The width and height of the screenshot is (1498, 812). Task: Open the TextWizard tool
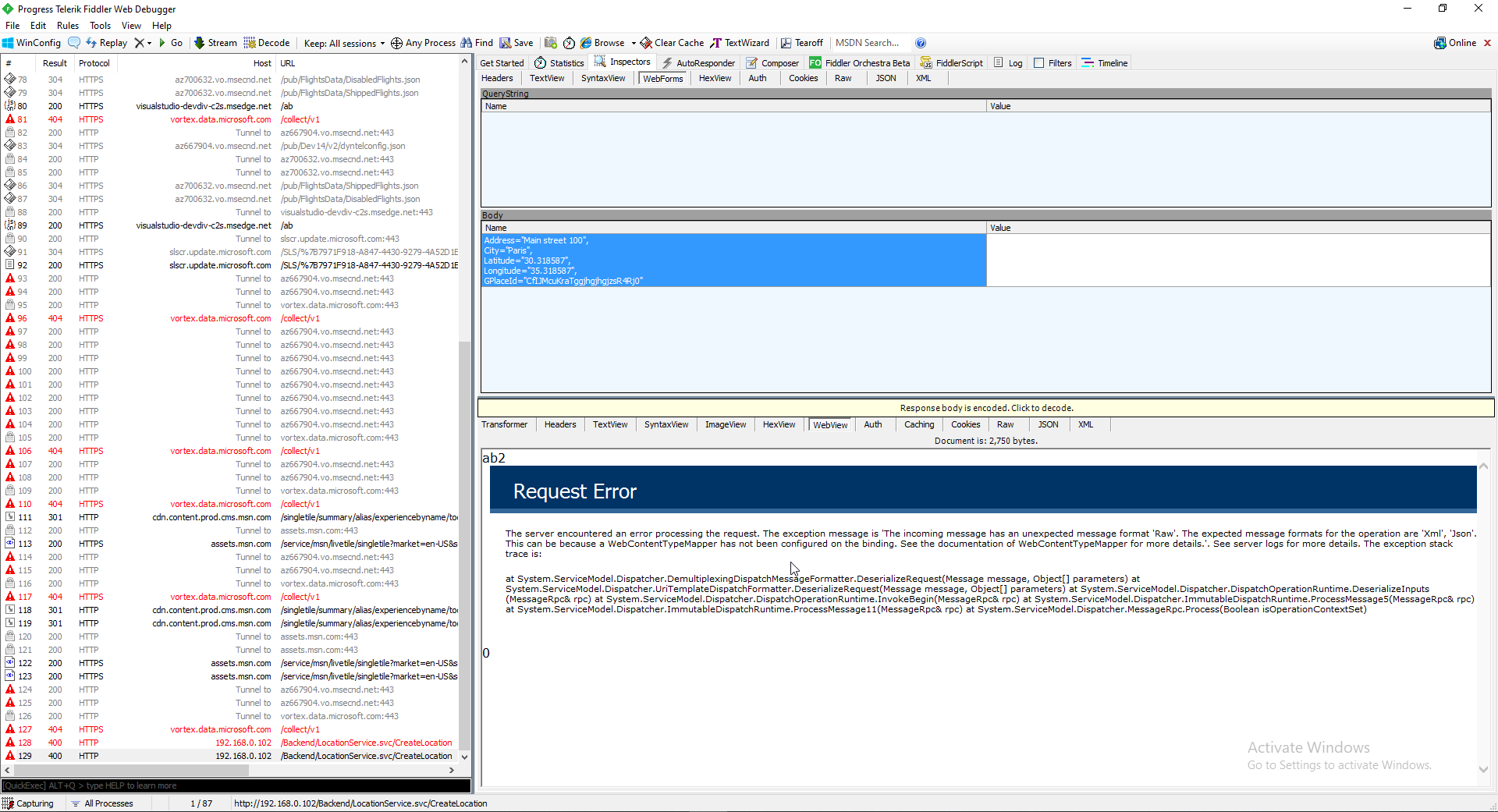[740, 43]
